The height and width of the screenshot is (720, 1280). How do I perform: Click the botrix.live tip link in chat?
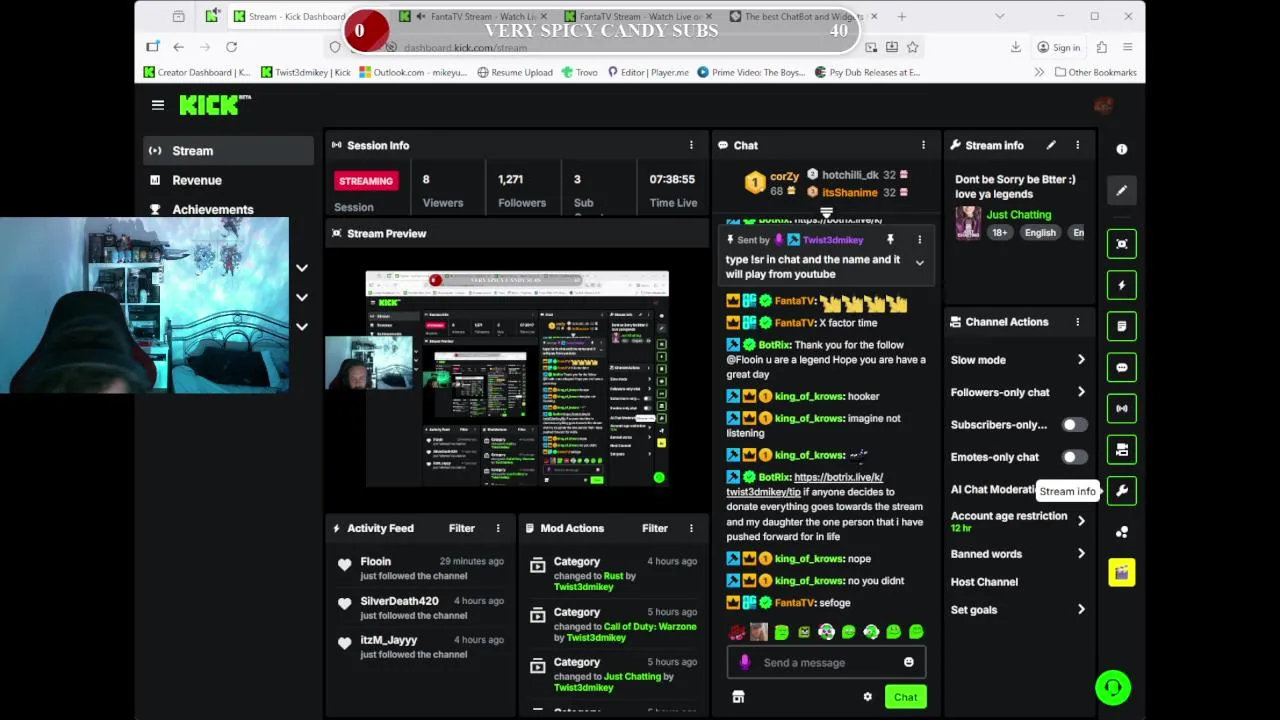coord(805,485)
